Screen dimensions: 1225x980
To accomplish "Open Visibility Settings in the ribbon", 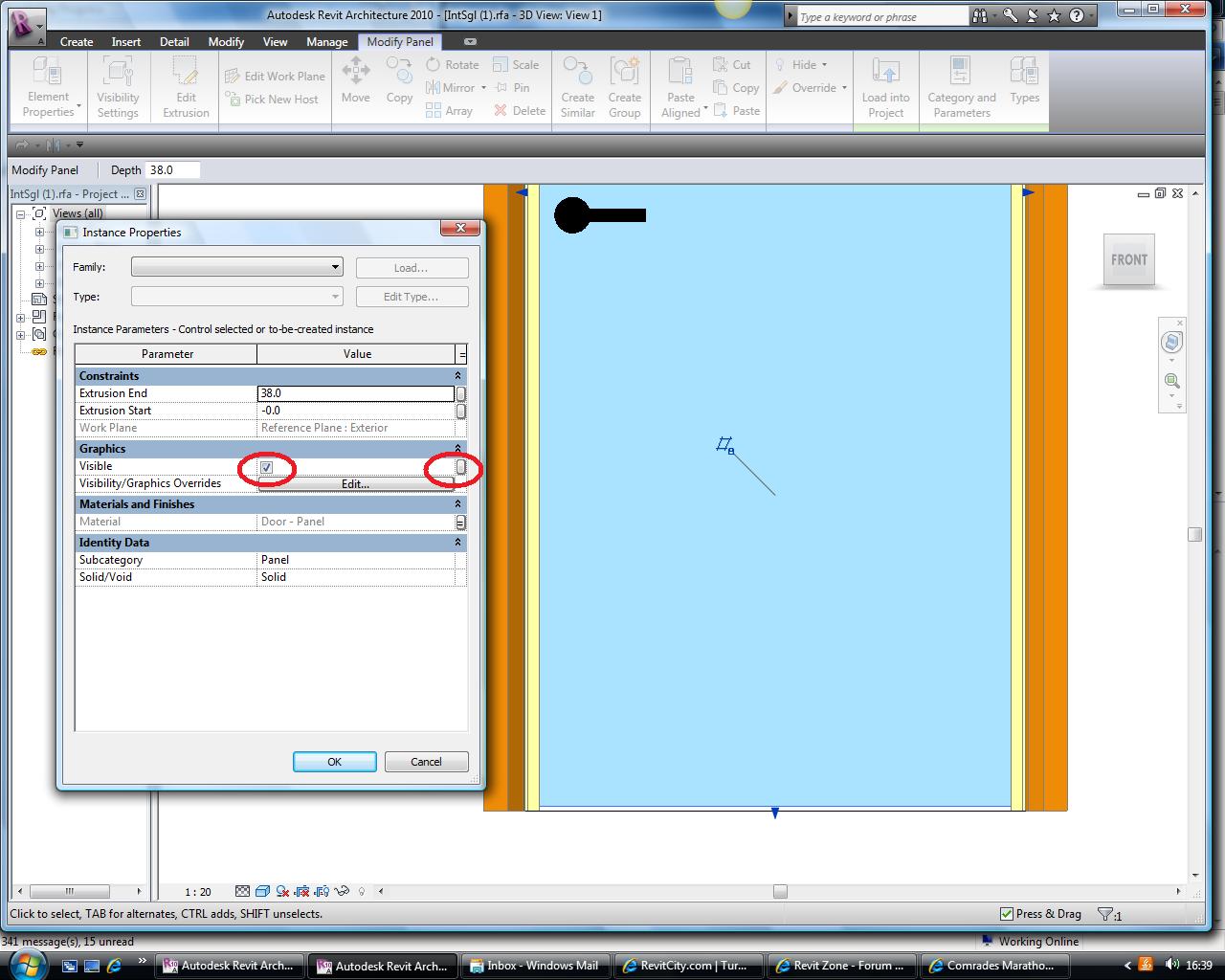I will pos(118,87).
